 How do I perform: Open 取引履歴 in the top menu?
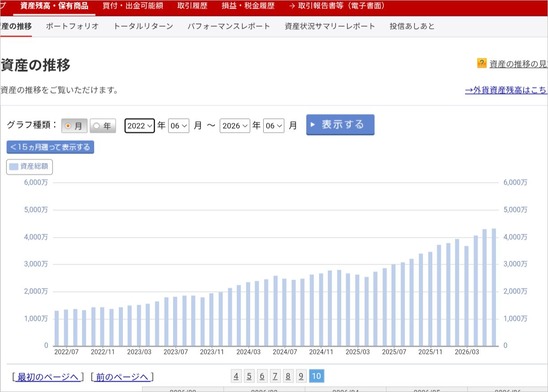click(192, 6)
